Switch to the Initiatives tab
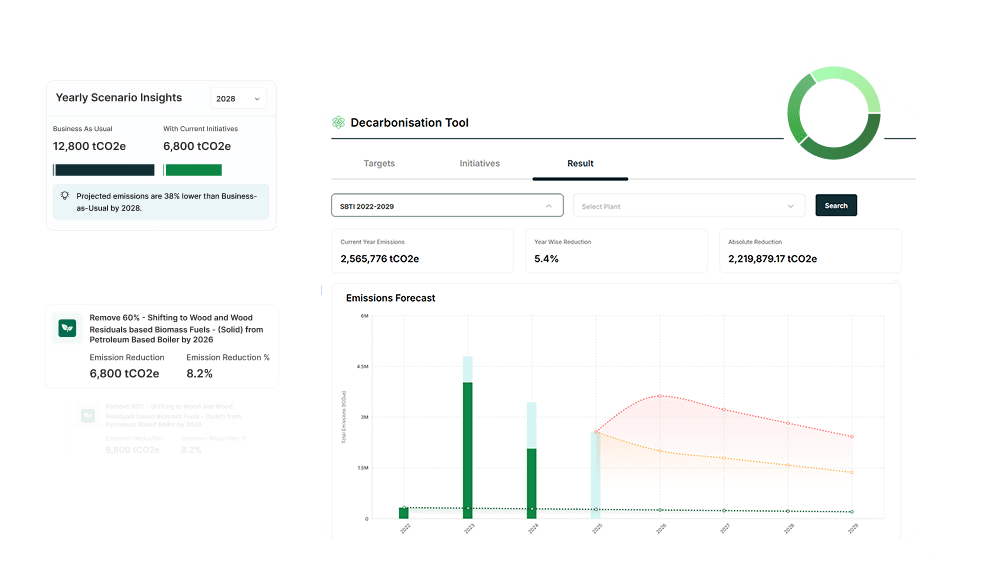986x566 pixels. click(x=479, y=164)
